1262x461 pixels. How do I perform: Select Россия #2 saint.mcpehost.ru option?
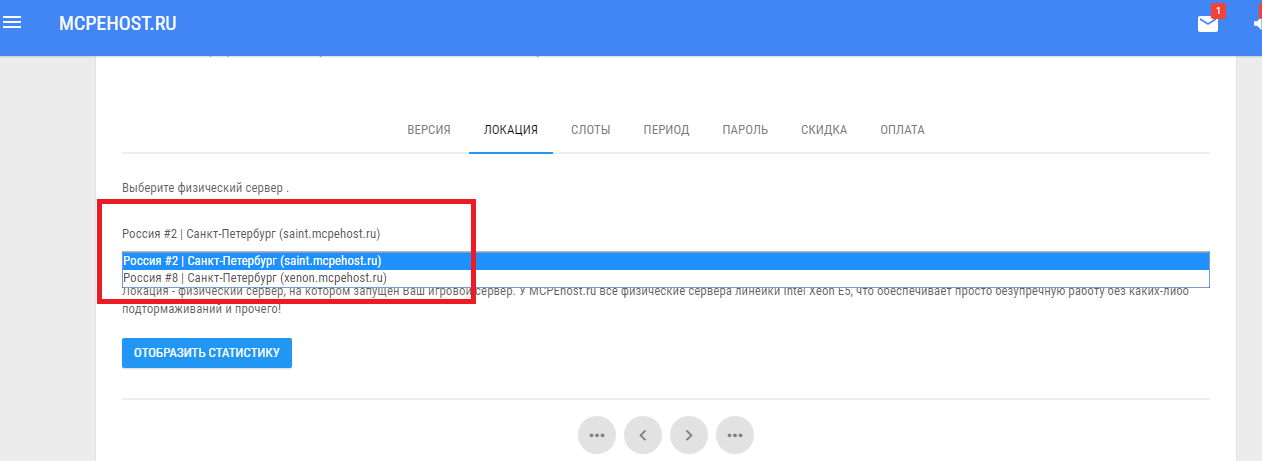click(665, 261)
